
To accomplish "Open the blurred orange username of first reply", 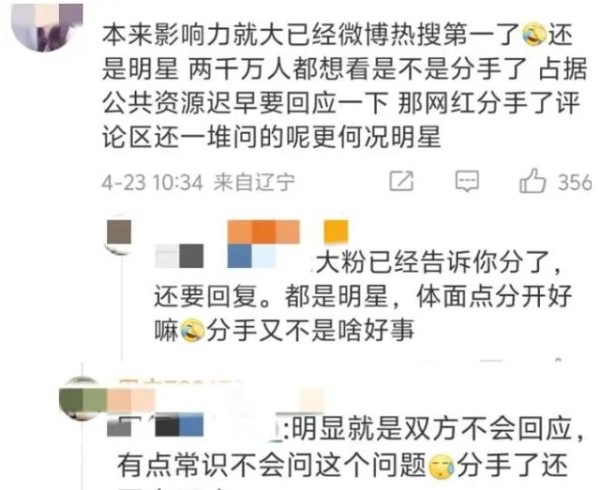I will 263,232.
